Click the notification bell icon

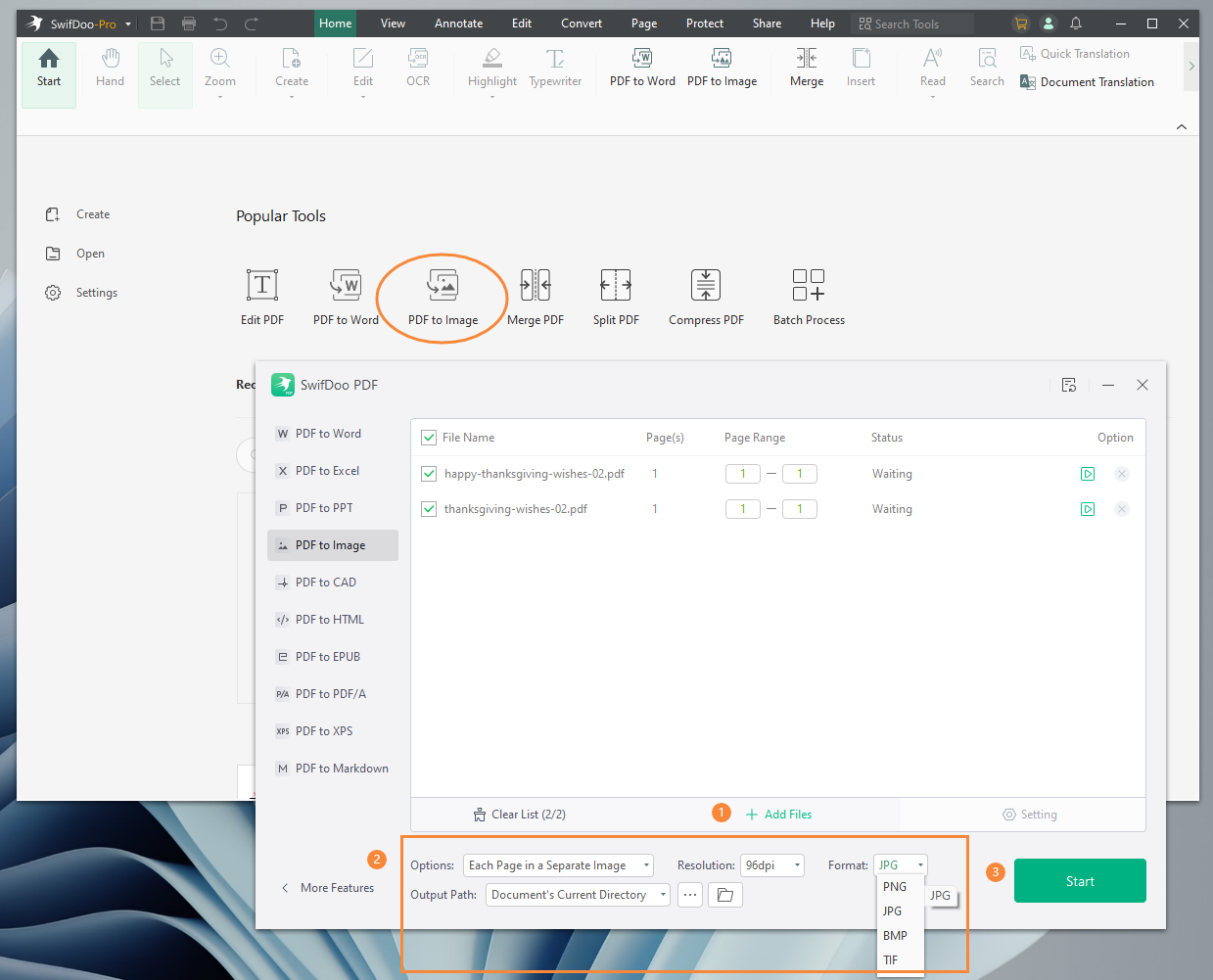(1076, 23)
